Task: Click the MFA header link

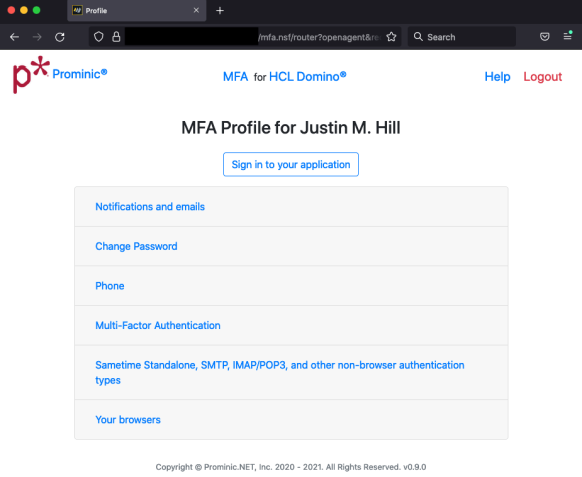Action: 235,77
